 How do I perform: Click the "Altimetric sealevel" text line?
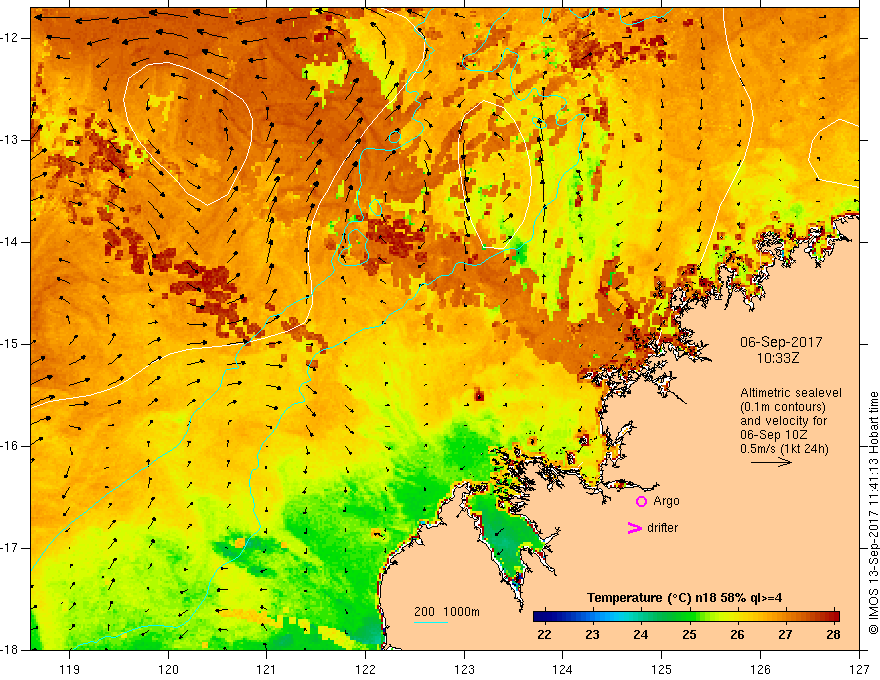(x=791, y=393)
